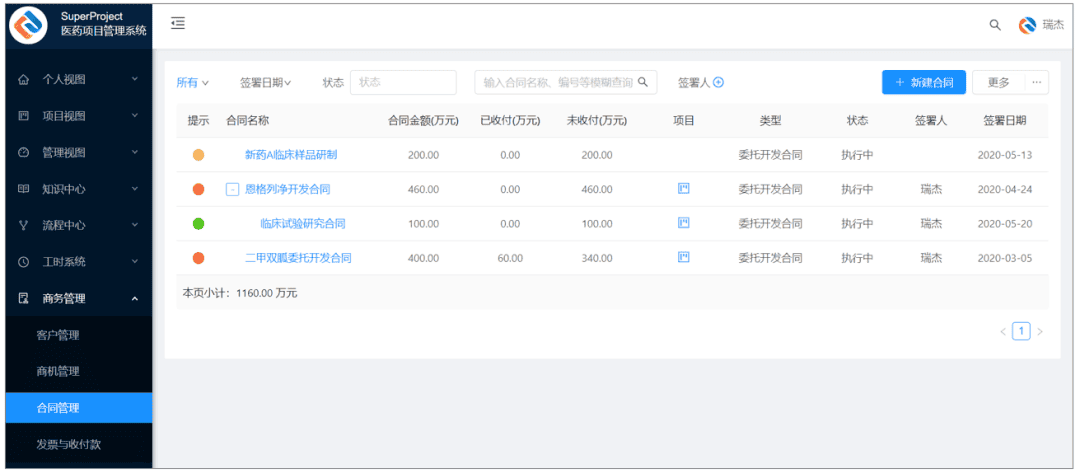Viewport: 1080px width, 473px height.
Task: Open the 所有 filter dropdown
Action: click(x=192, y=83)
